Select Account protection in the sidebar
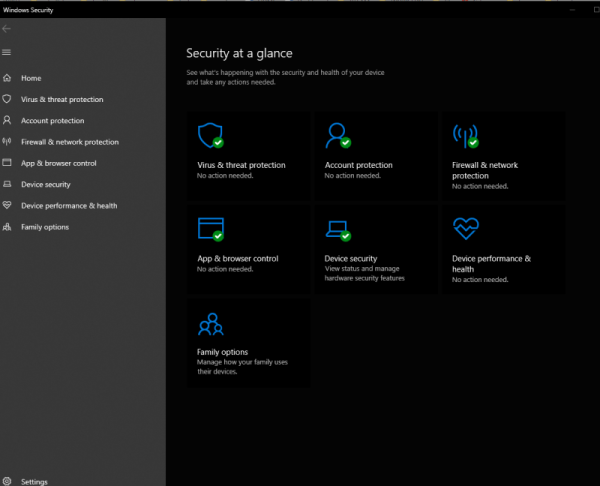 53,121
